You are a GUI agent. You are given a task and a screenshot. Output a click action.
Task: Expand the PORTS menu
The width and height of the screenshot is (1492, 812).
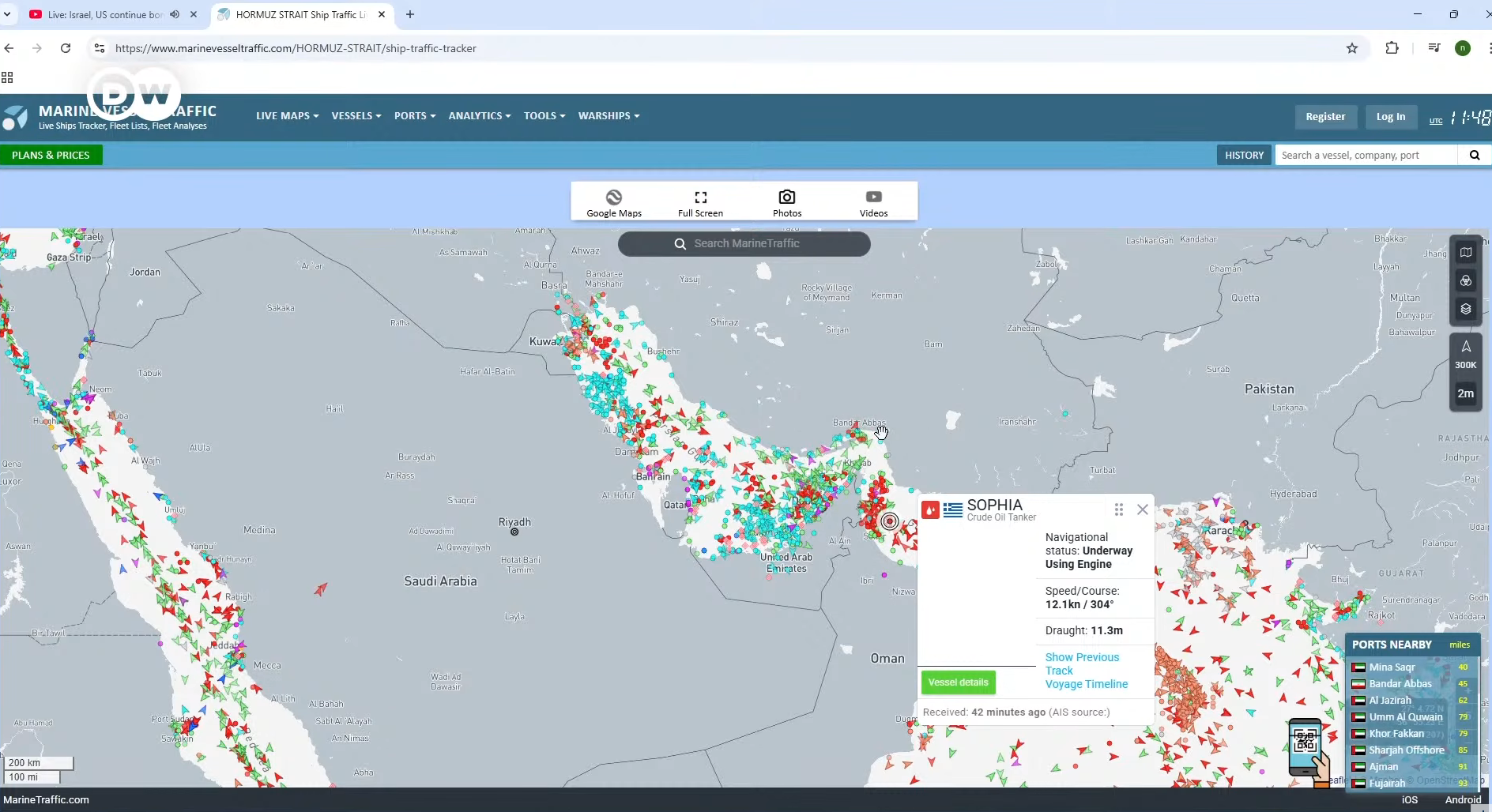point(415,115)
